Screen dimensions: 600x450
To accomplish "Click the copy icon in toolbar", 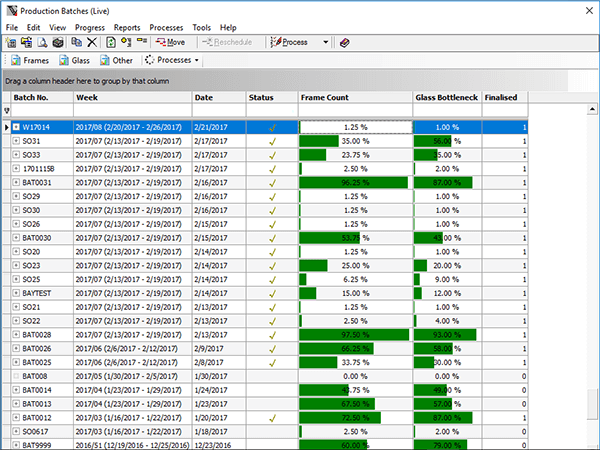I will (x=75, y=43).
